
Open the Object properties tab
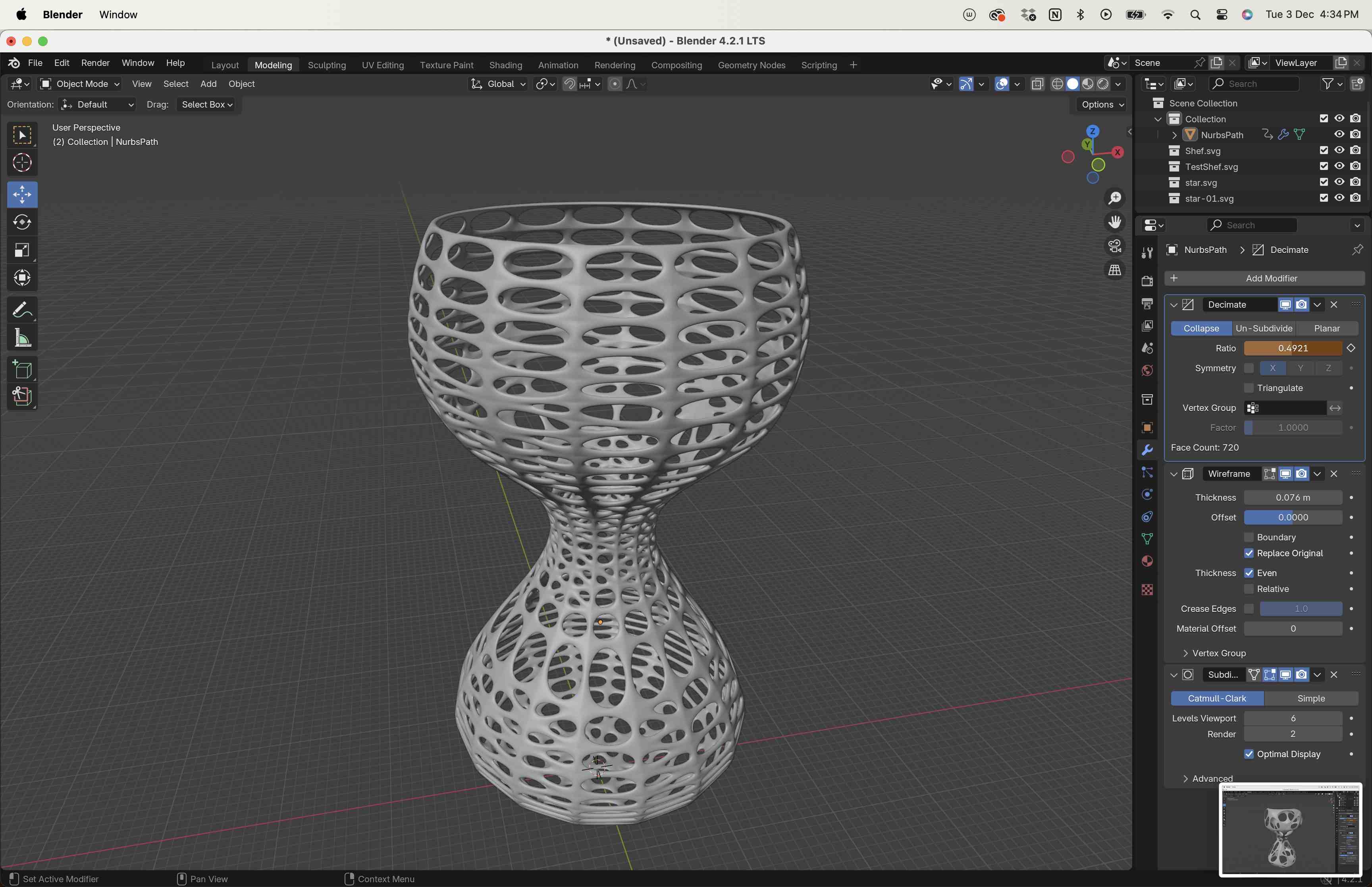point(1147,427)
